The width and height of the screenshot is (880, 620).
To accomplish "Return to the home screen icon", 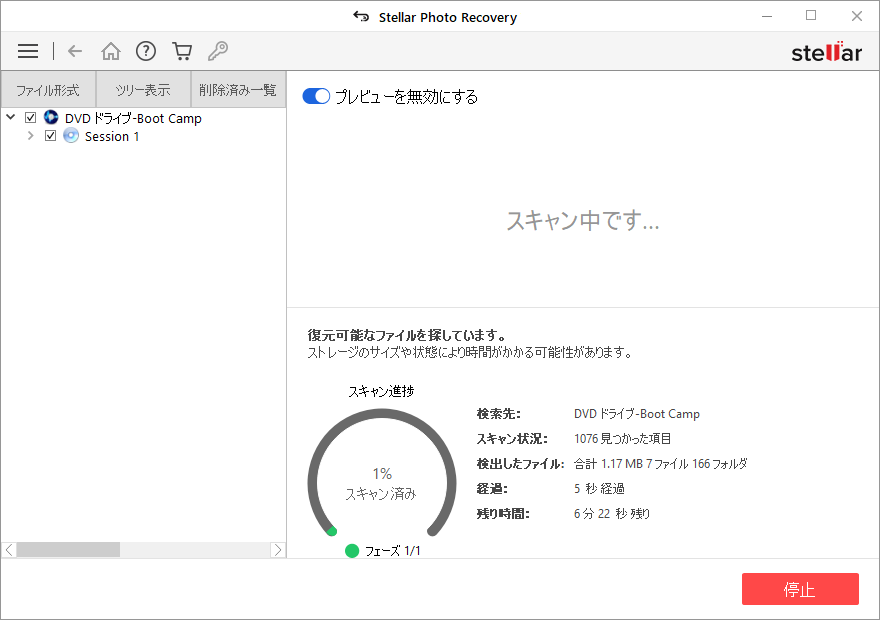I will 111,51.
